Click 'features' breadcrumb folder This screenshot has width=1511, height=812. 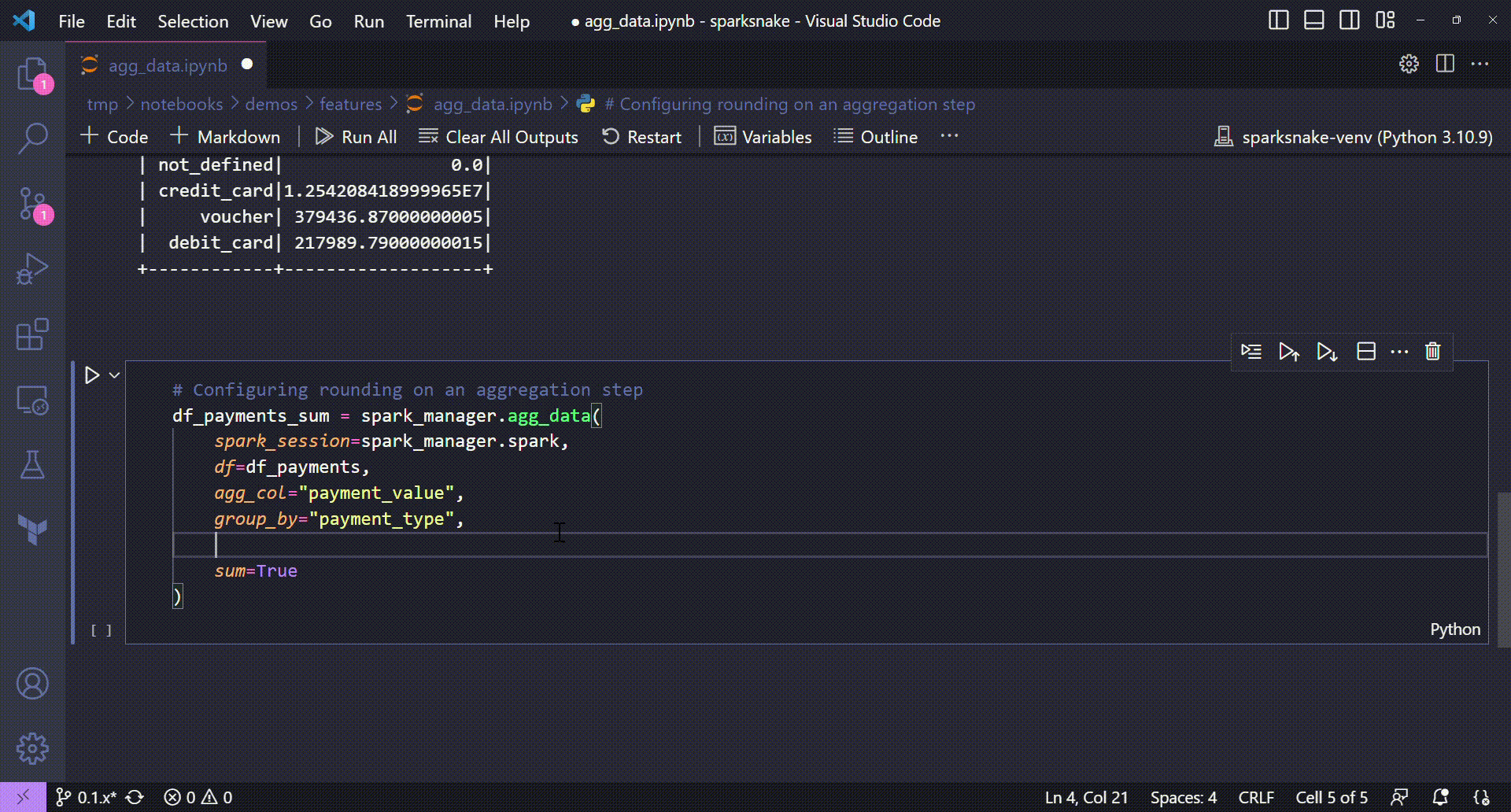coord(350,104)
